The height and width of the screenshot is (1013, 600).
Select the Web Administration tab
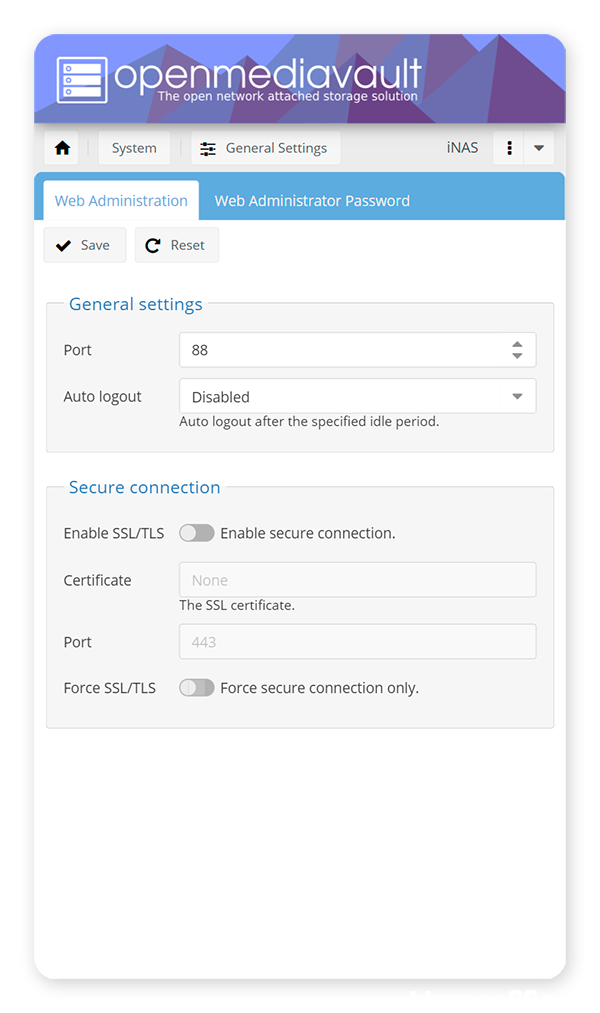pos(121,201)
